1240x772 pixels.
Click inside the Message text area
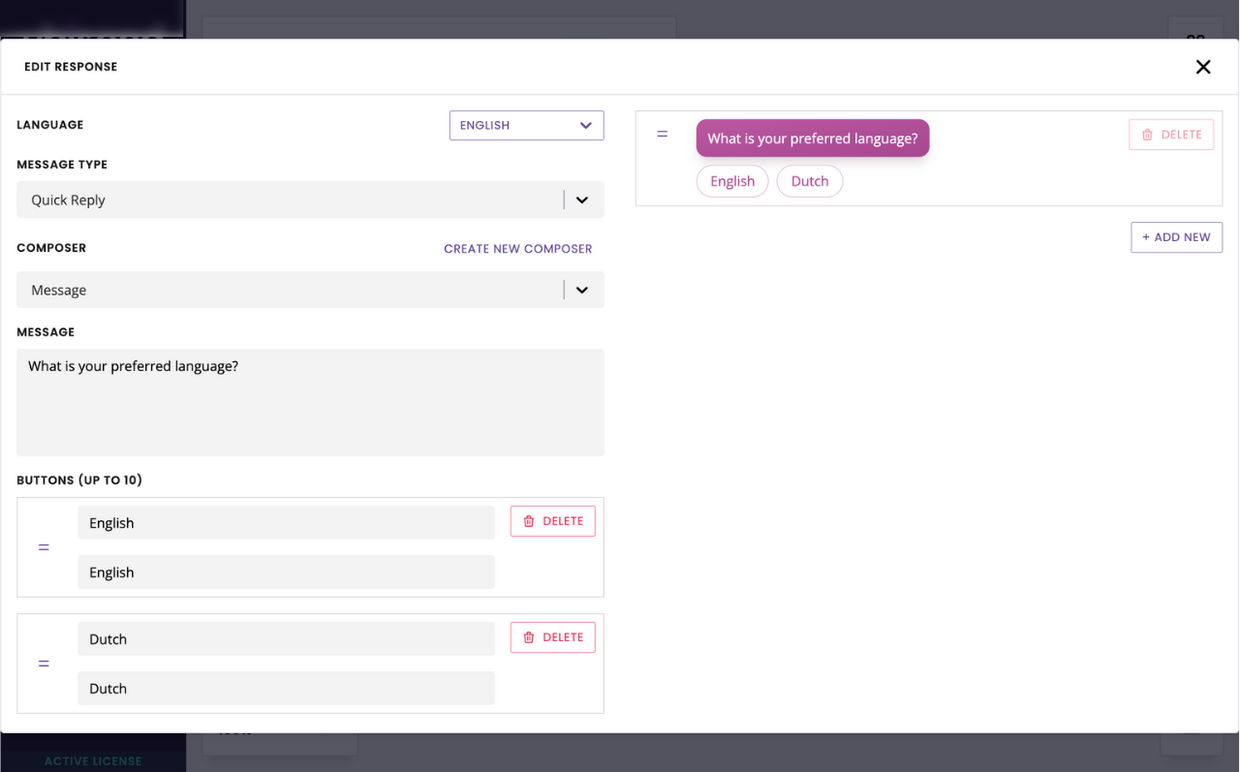[310, 400]
